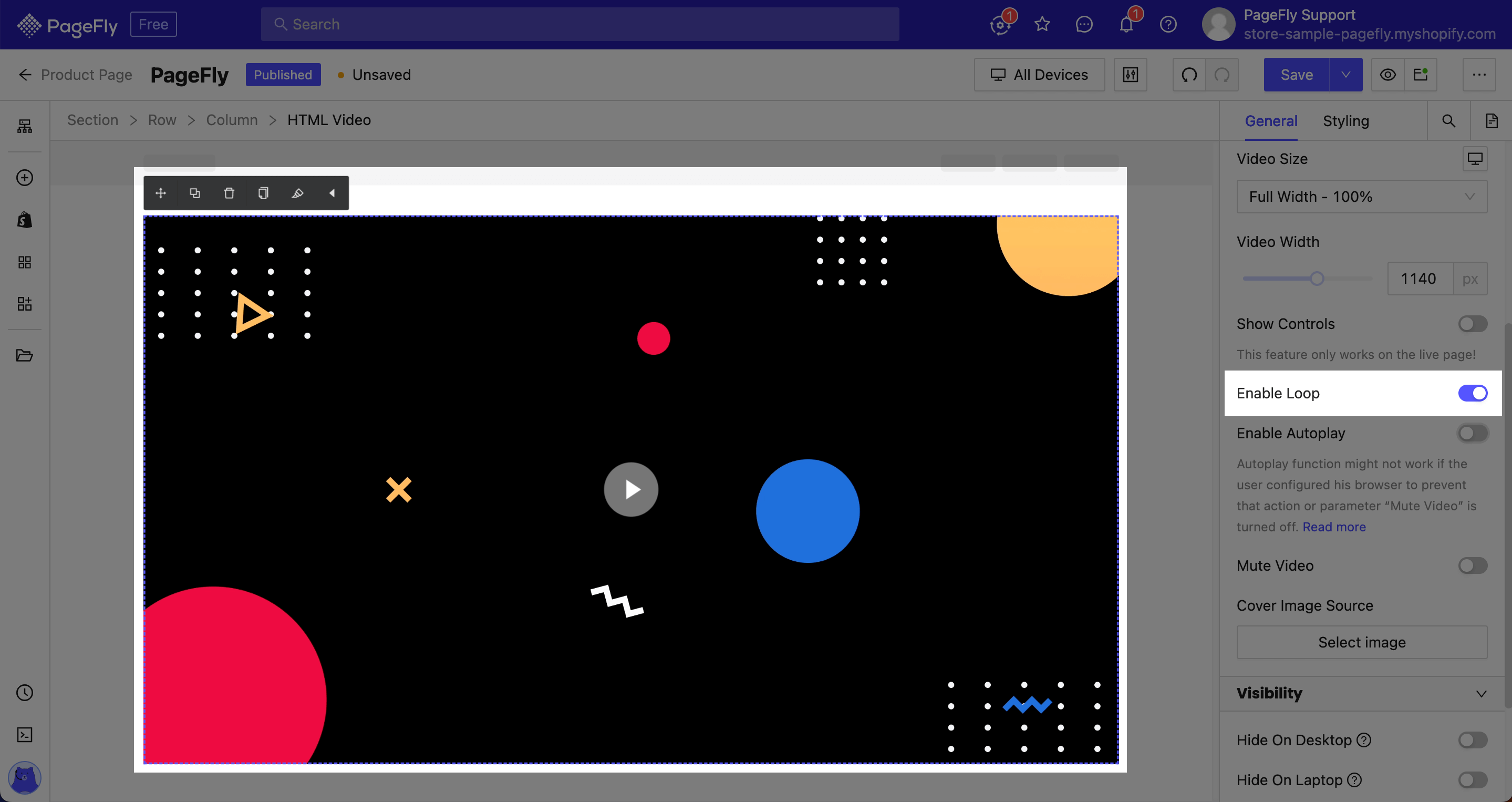Open the live chat bubble icon
This screenshot has width=1512, height=802.
1084,24
